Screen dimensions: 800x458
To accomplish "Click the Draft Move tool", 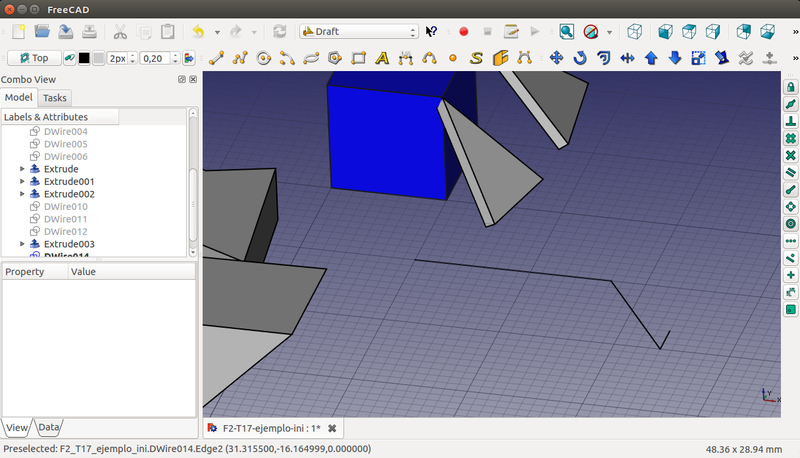I will (557, 58).
